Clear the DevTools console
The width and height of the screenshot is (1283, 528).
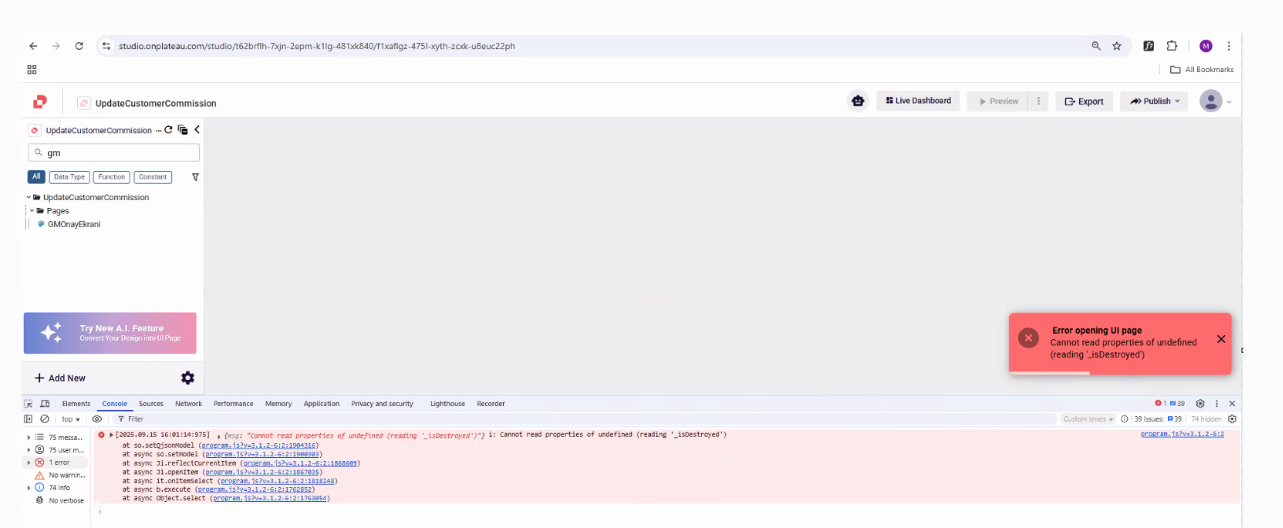[x=44, y=419]
